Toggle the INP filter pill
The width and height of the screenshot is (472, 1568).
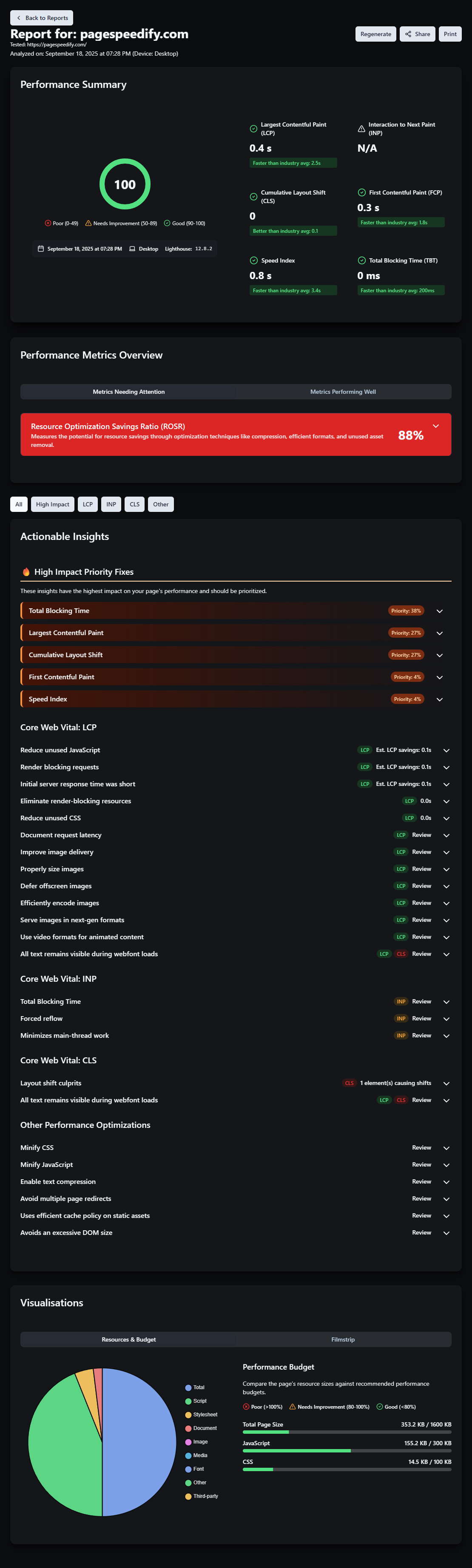111,504
